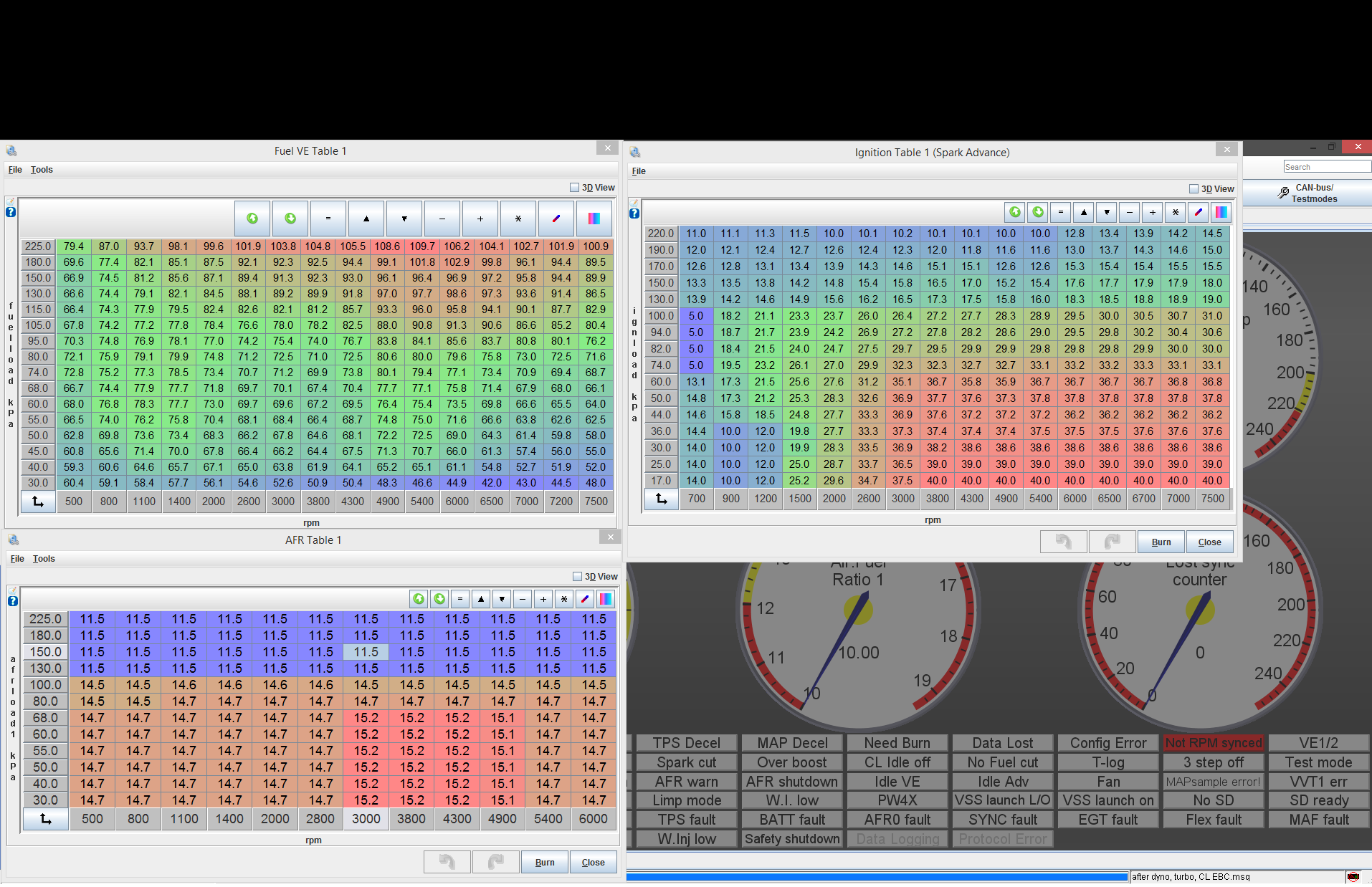1372x887 pixels.
Task: Enable 3D View in AFR Table
Action: pos(576,576)
